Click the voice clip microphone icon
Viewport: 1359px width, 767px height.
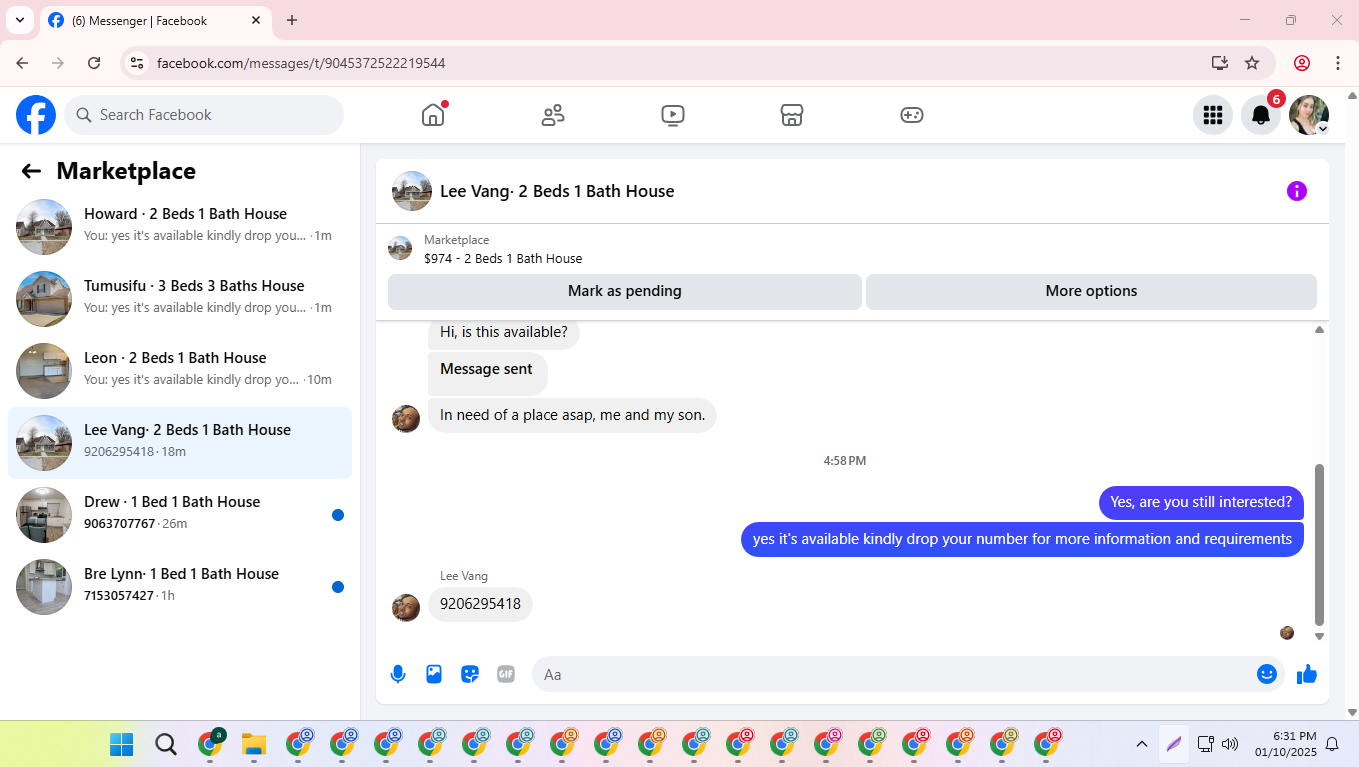click(398, 674)
